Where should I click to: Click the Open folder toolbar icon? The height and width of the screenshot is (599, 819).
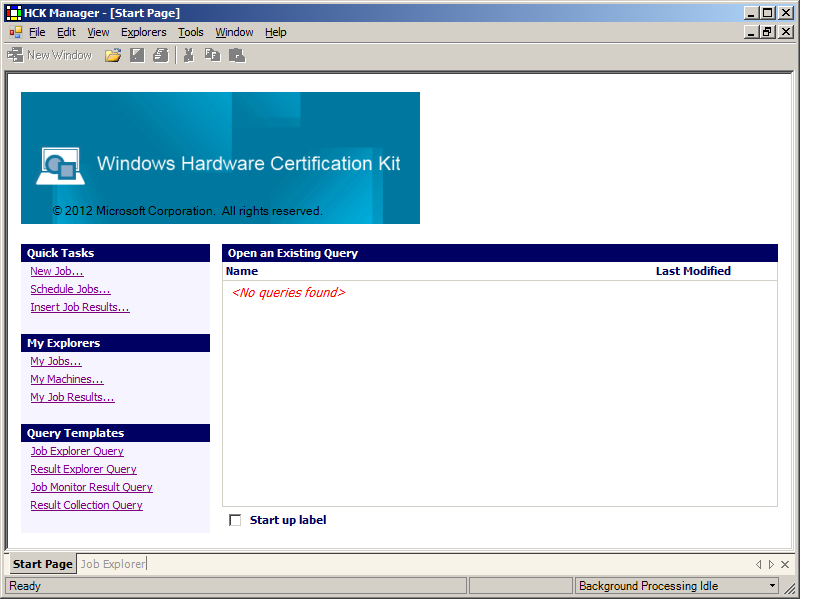pyautogui.click(x=113, y=55)
